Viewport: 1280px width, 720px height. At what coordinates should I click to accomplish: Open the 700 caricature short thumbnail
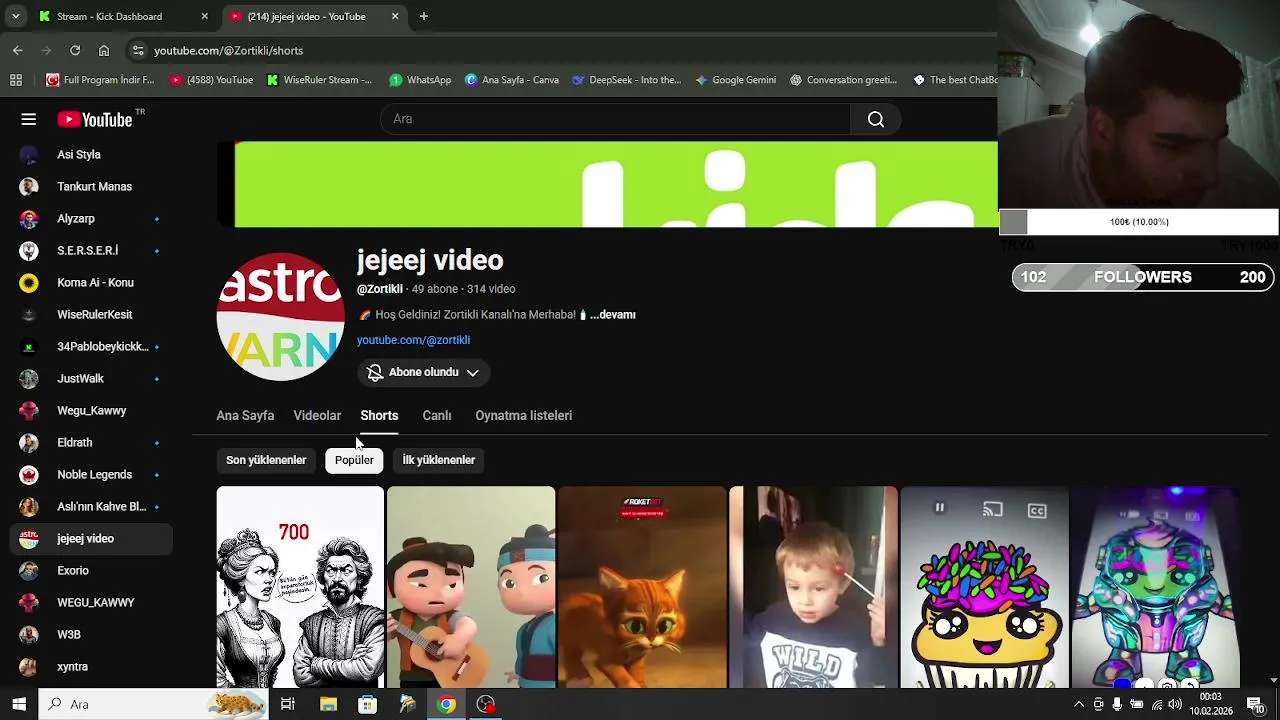(300, 587)
